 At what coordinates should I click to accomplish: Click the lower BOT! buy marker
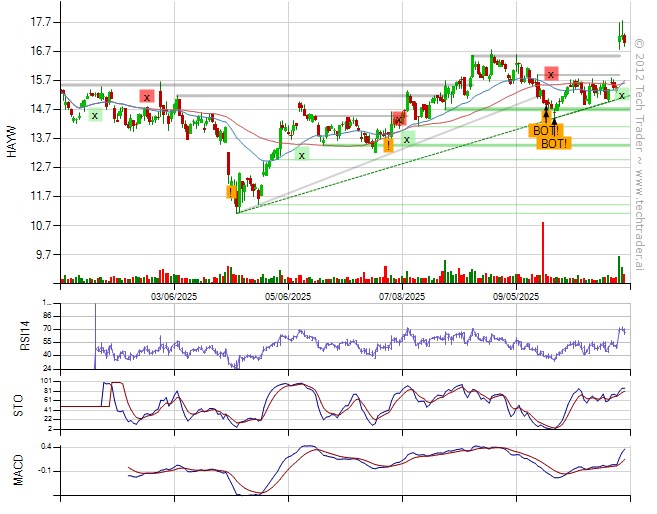point(554,143)
